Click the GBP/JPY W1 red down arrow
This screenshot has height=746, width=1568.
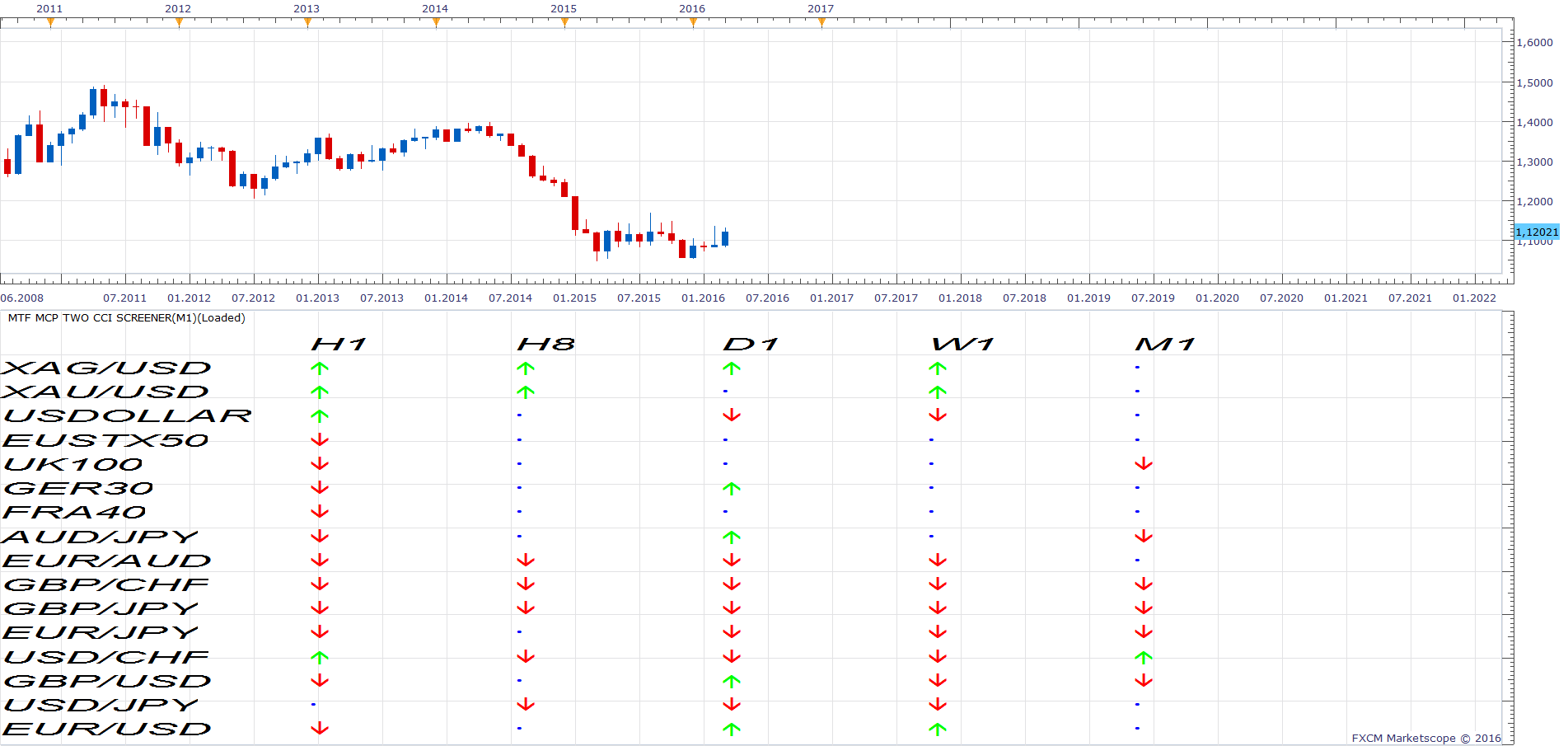click(938, 608)
